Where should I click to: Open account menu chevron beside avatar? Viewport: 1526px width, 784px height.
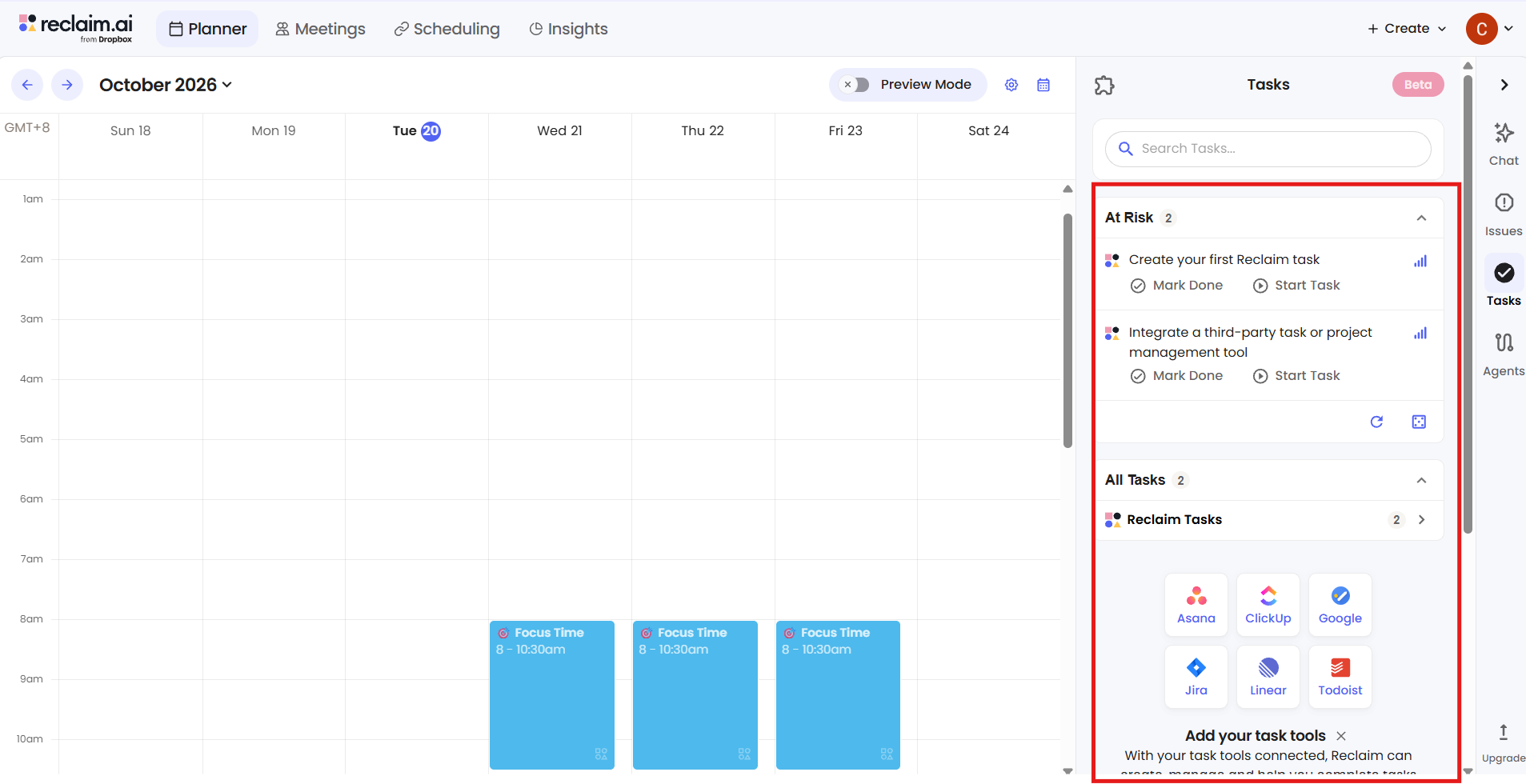point(1508,29)
